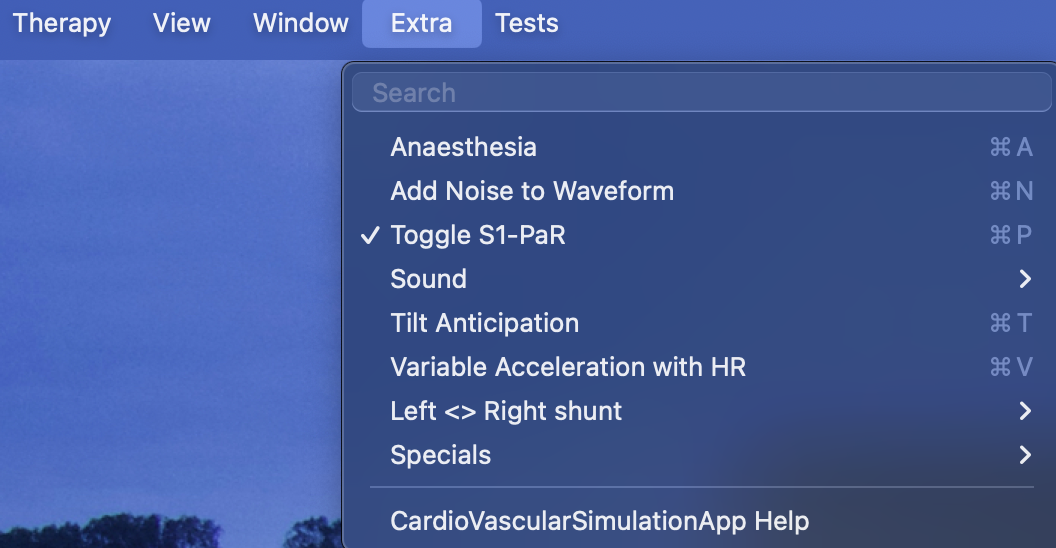Click the checkmark beside Toggle S1-PaR
This screenshot has width=1056, height=548.
(370, 235)
